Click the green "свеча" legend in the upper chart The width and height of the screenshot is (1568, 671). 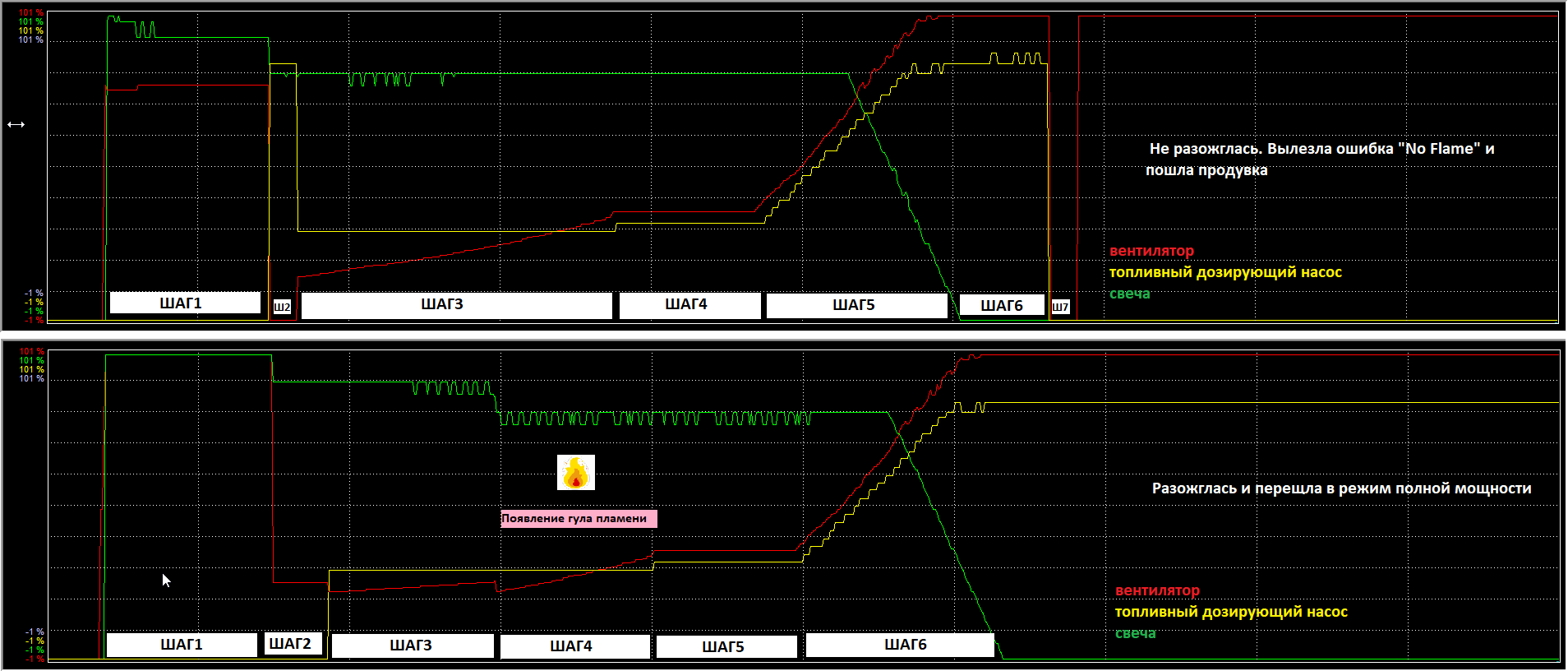pyautogui.click(x=1129, y=294)
